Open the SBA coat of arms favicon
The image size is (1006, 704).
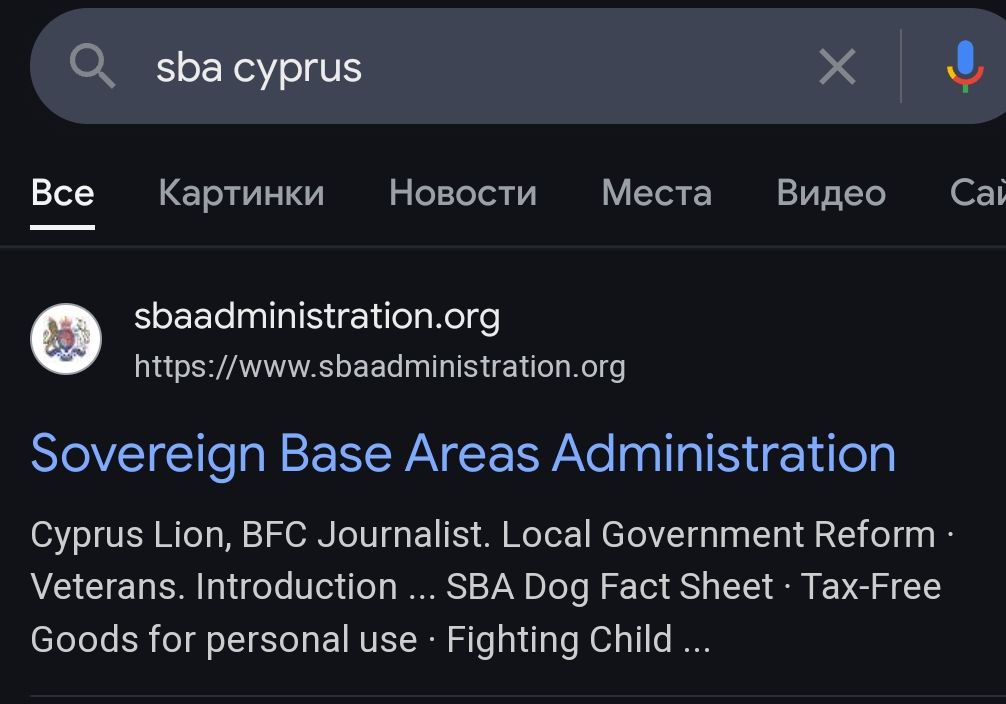[x=66, y=339]
